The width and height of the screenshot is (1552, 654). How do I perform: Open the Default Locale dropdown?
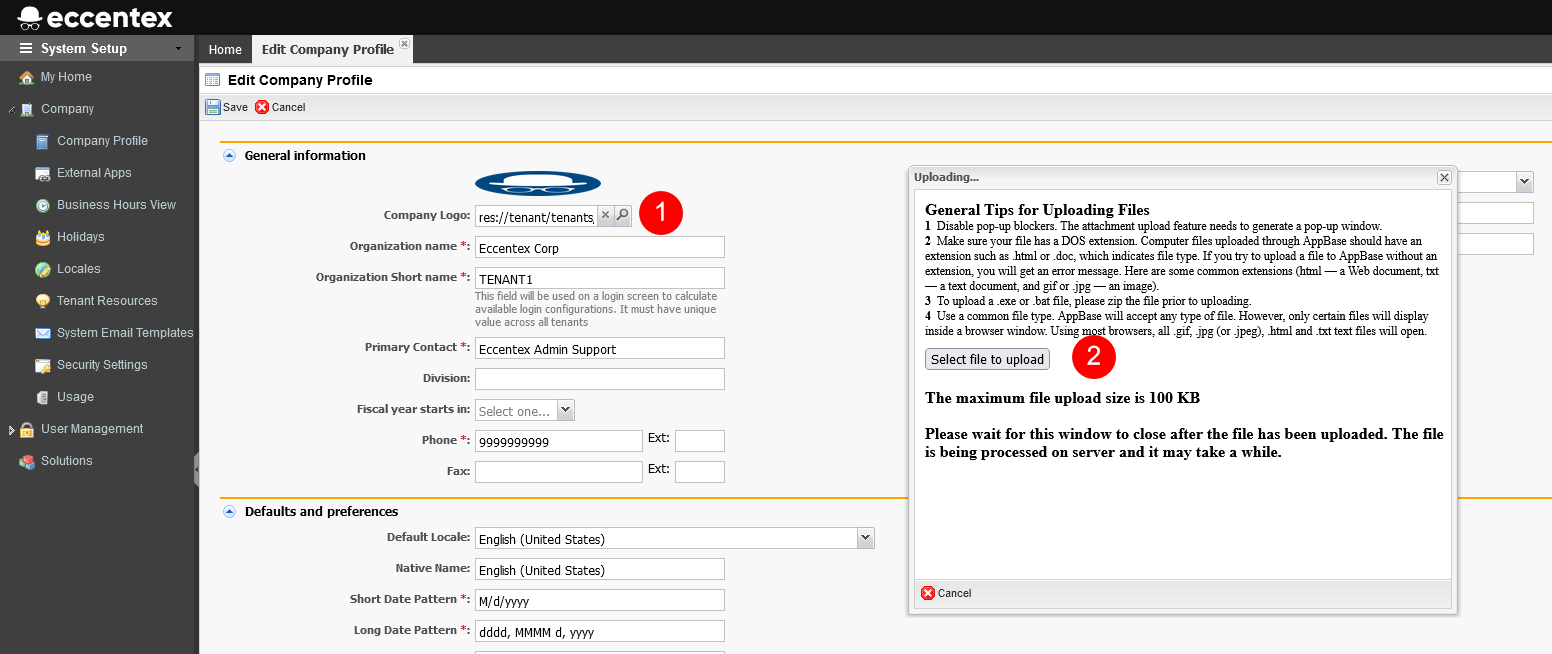pyautogui.click(x=865, y=538)
